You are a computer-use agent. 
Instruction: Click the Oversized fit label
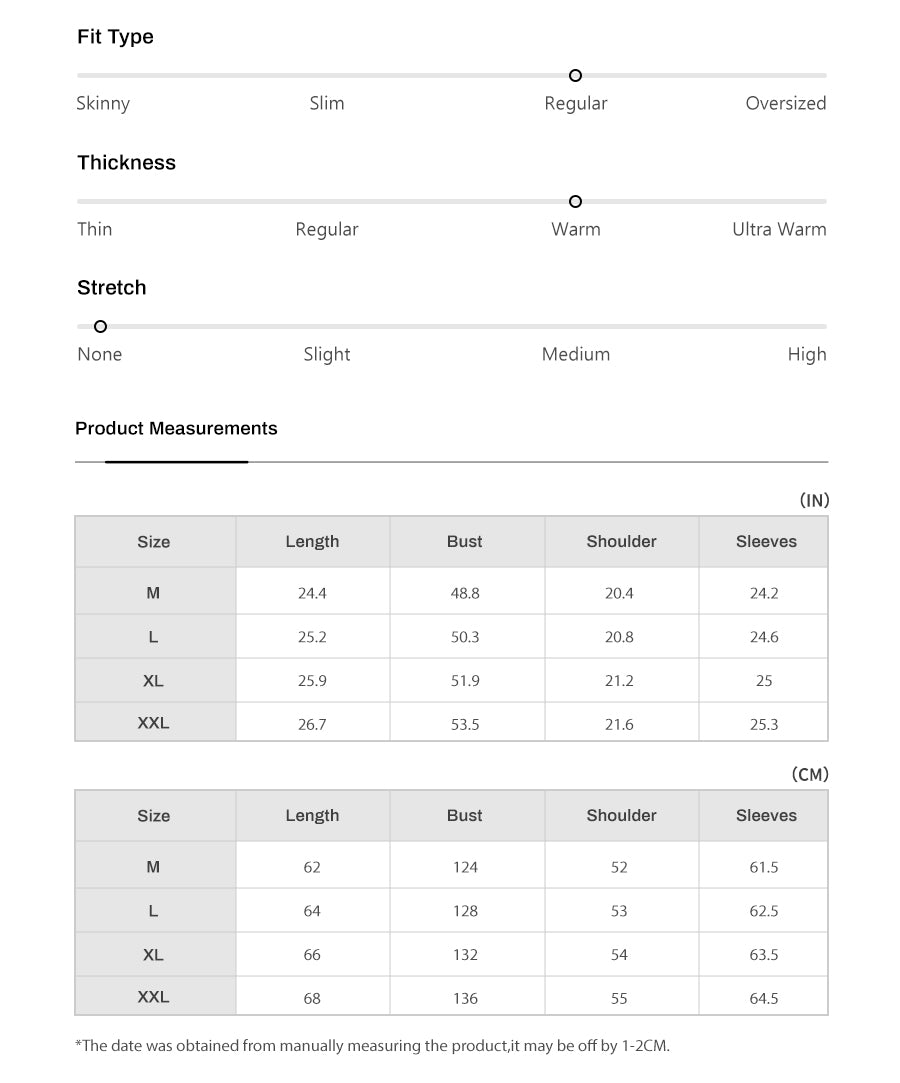785,103
